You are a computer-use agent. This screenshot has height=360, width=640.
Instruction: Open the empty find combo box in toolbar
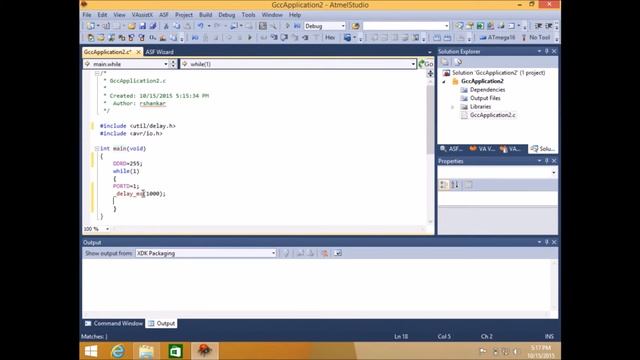(x=406, y=26)
